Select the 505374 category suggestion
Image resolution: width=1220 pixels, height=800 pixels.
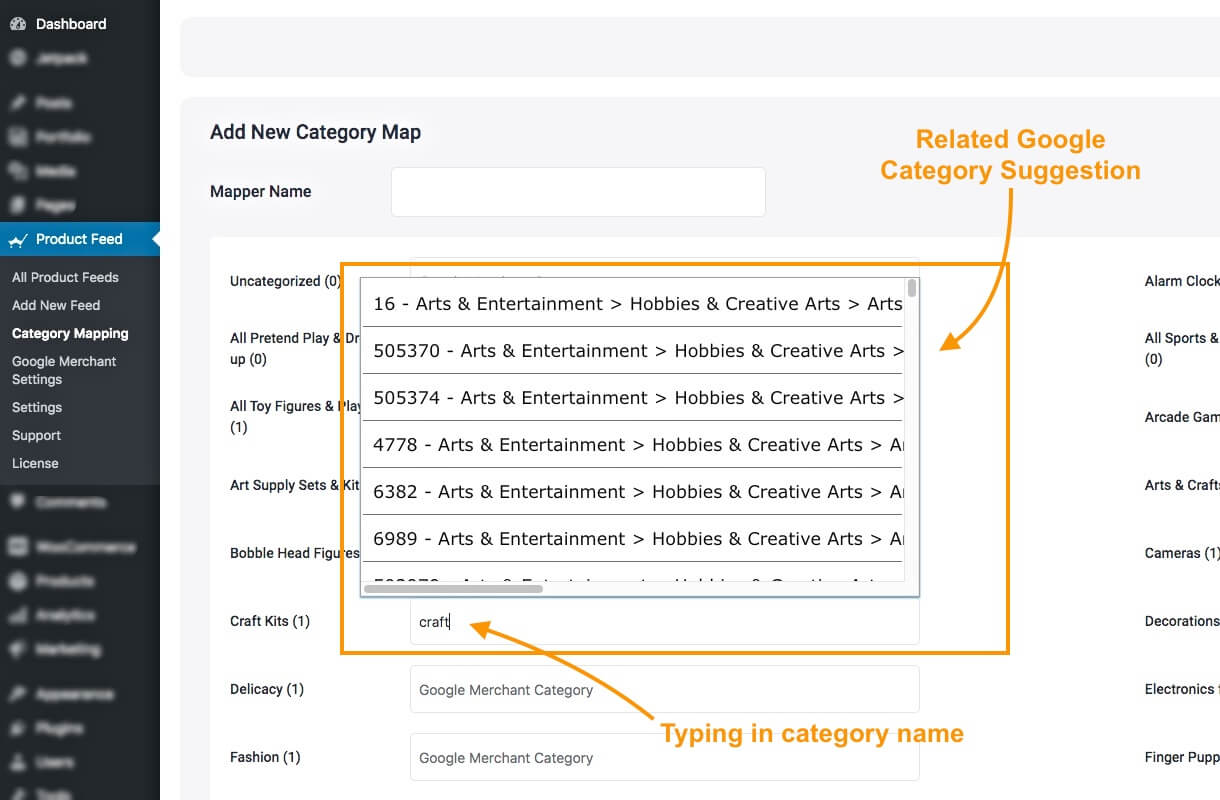632,397
